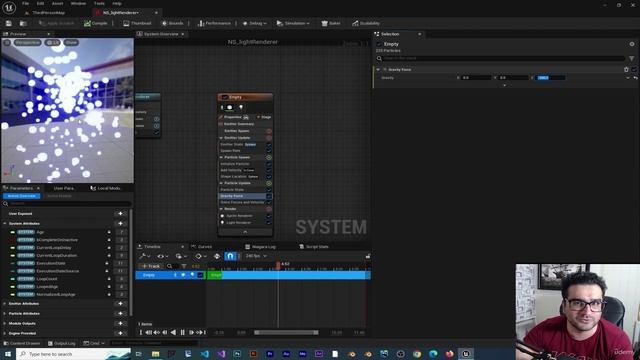The image size is (640, 360).
Task: Compile the Niagara system
Action: click(96, 23)
